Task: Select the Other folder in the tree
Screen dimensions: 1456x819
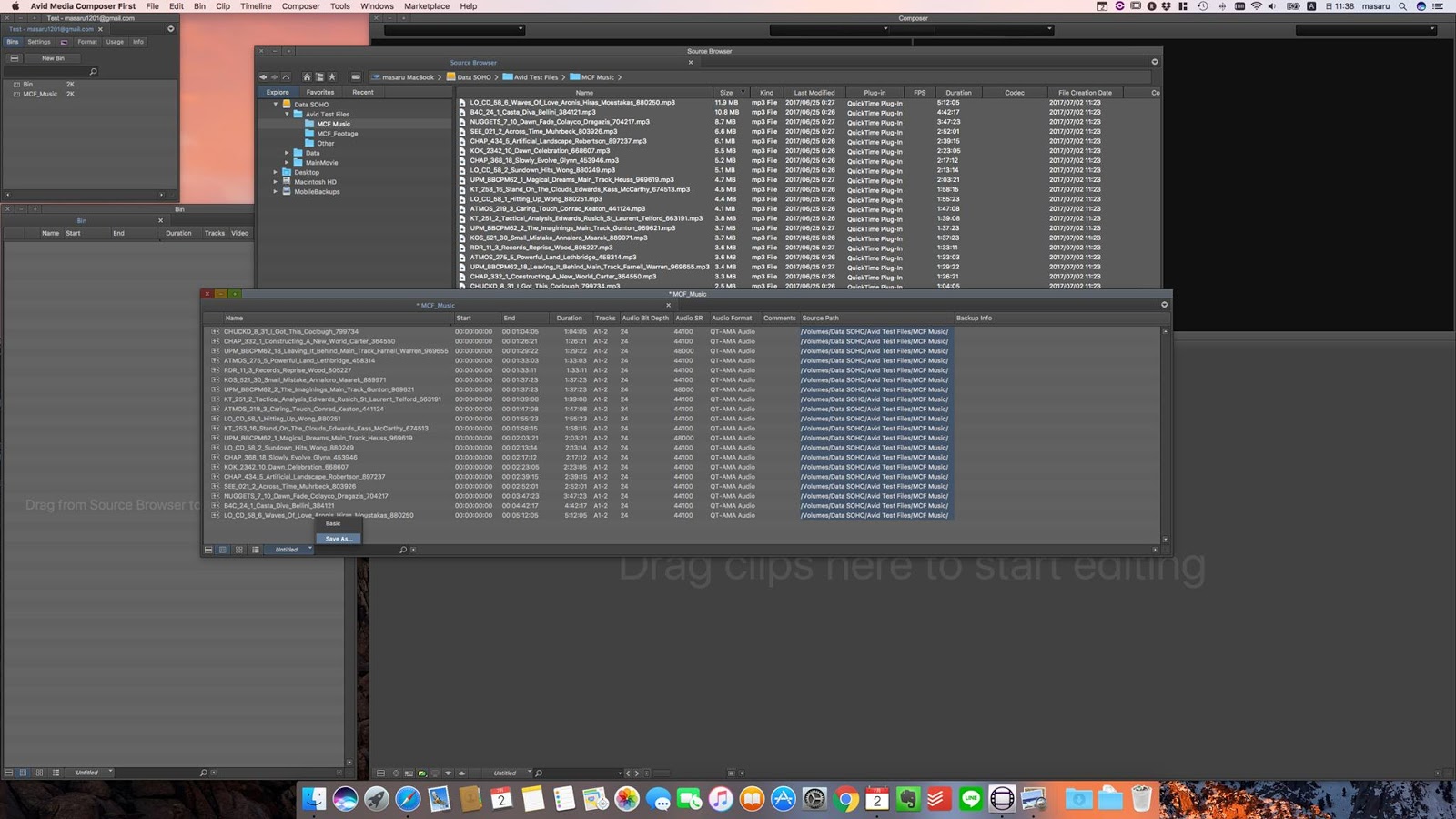Action: pyautogui.click(x=326, y=144)
